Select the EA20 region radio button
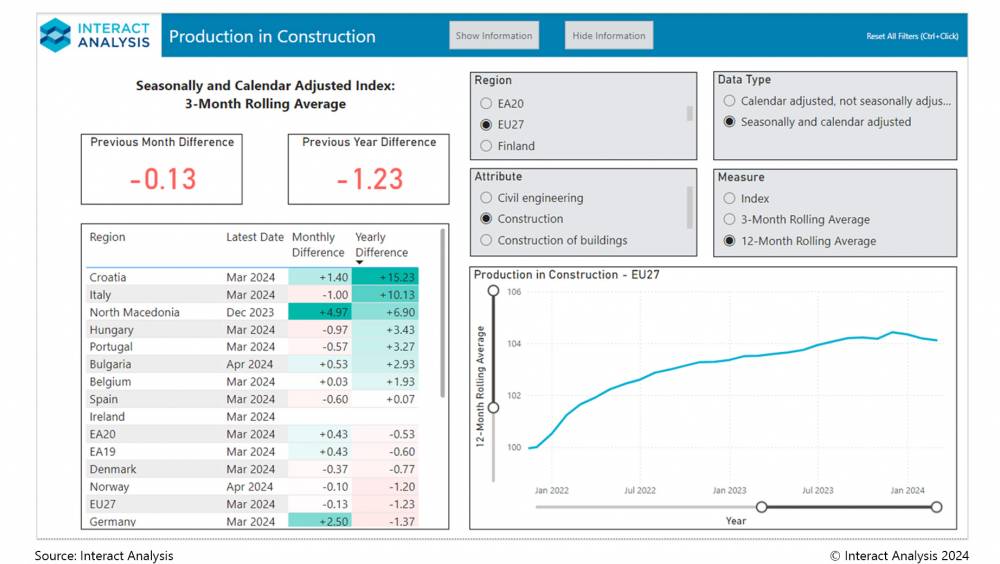The width and height of the screenshot is (1000, 564). (486, 103)
